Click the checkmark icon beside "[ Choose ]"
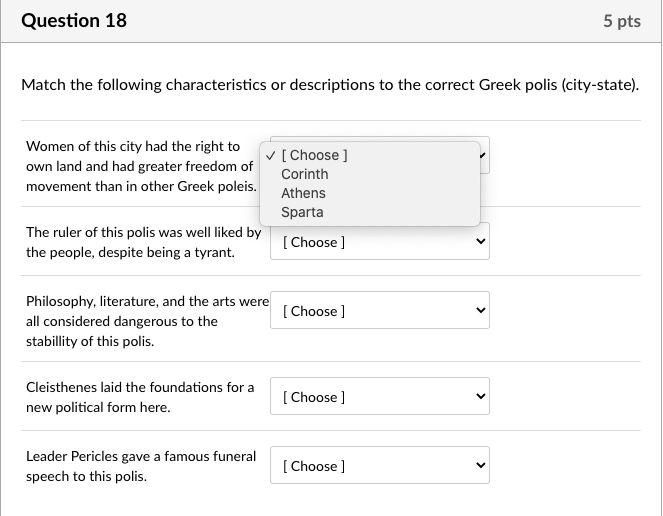The height and width of the screenshot is (516, 663). tap(271, 155)
